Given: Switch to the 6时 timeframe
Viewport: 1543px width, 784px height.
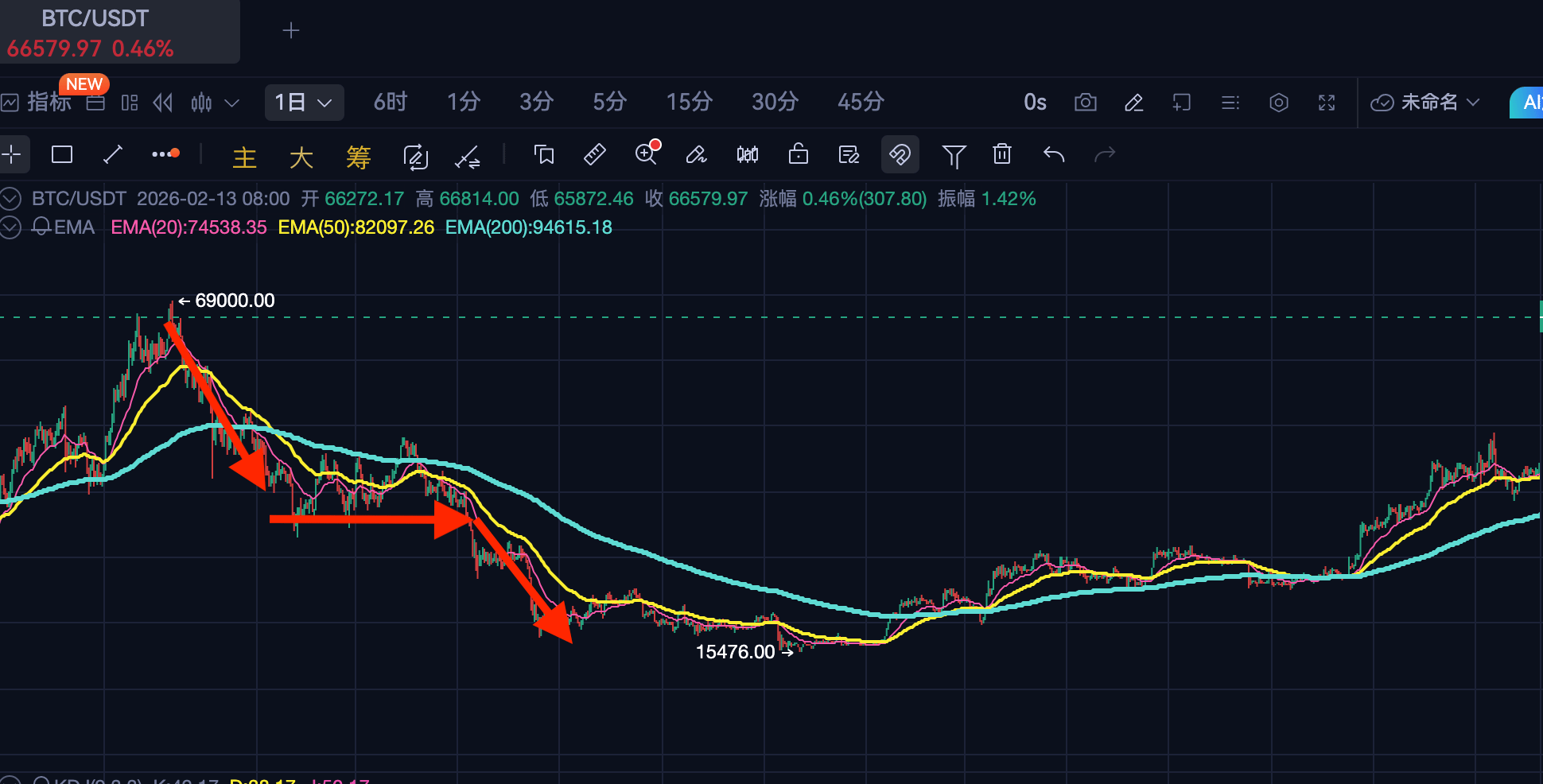Looking at the screenshot, I should click(390, 102).
